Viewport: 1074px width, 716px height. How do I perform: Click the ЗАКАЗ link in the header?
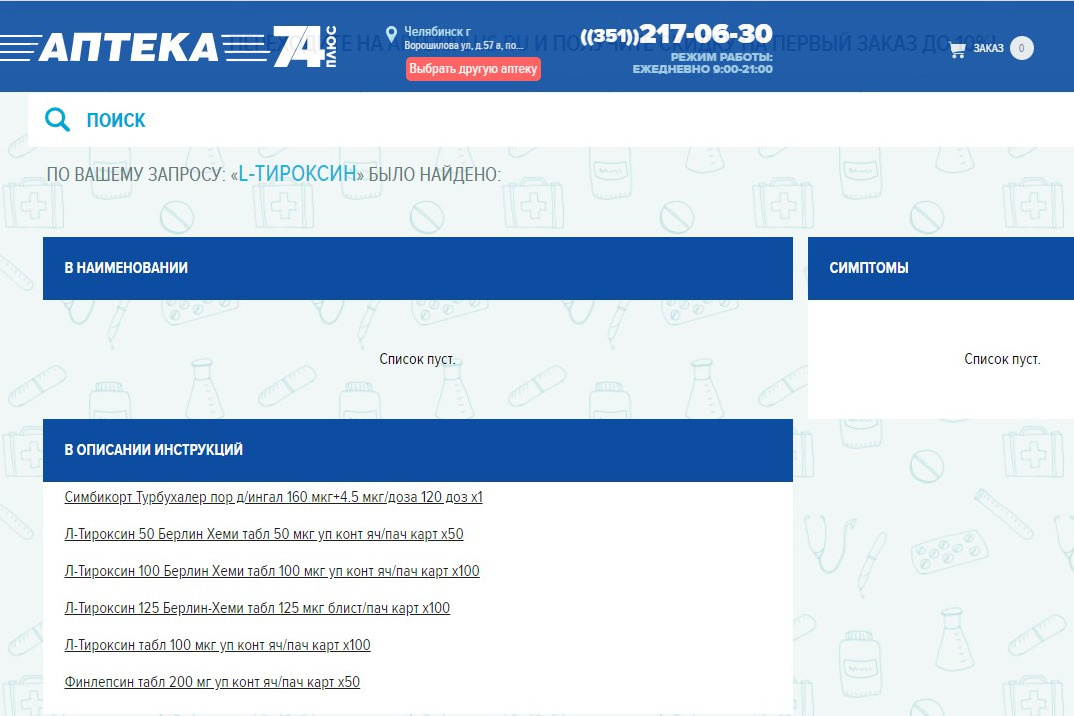tap(988, 48)
